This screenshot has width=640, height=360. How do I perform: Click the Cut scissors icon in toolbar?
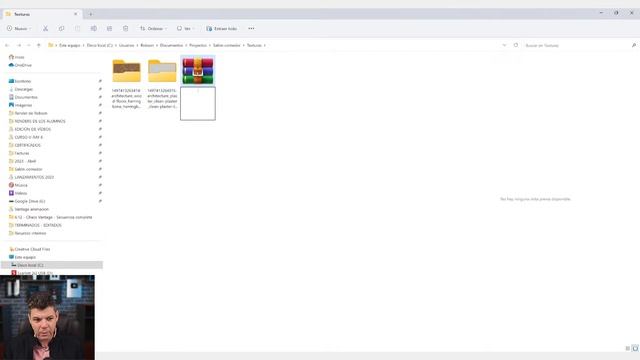tap(45, 29)
